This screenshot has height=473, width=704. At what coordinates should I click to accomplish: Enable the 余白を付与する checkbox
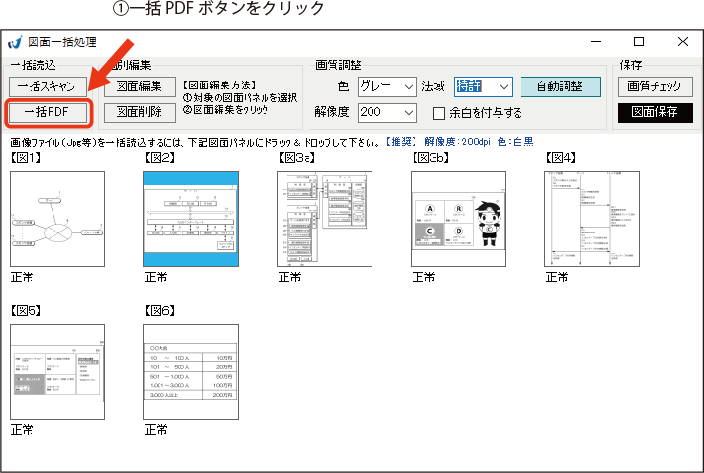coord(439,113)
